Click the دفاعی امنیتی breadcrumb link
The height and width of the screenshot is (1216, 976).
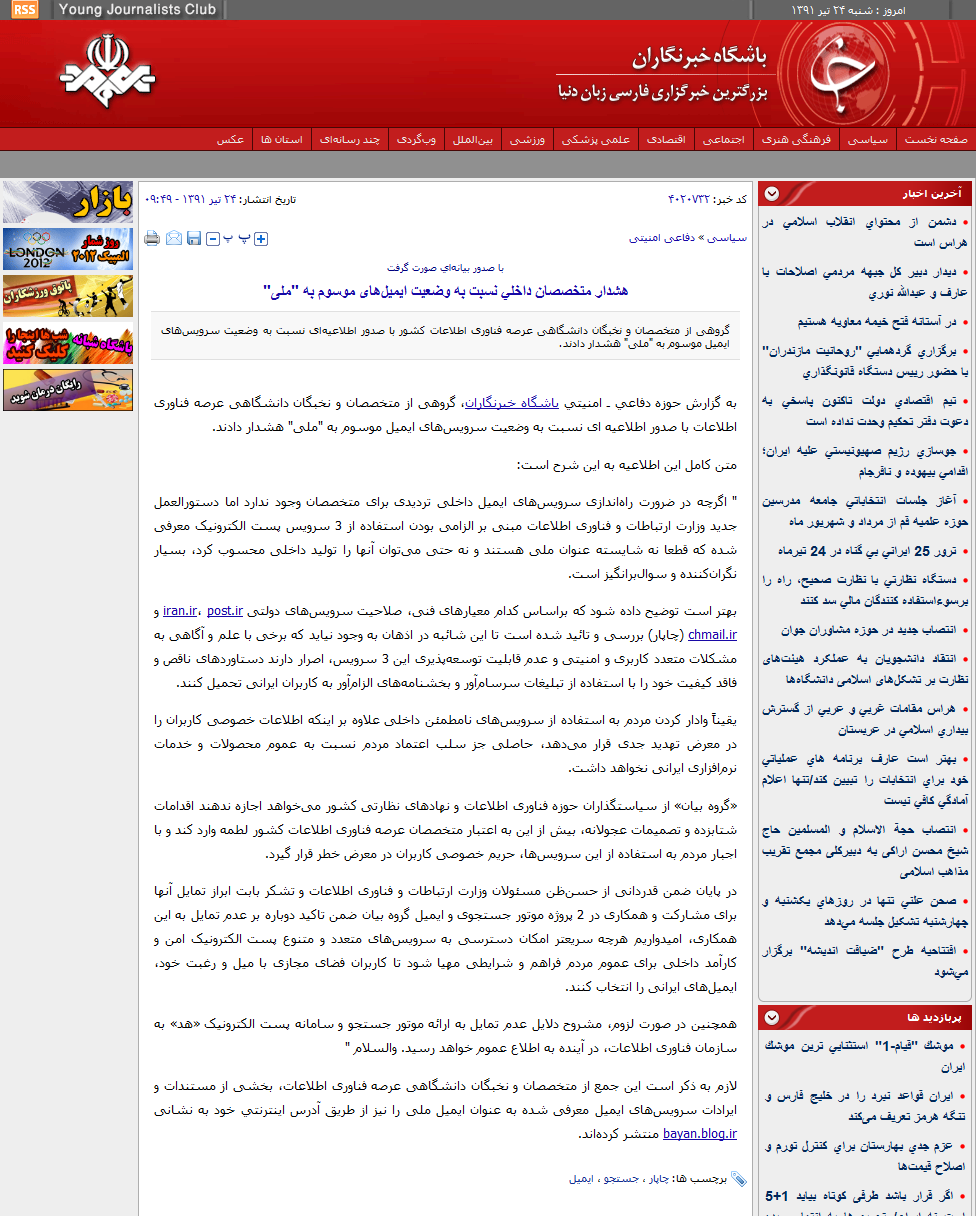[660, 238]
